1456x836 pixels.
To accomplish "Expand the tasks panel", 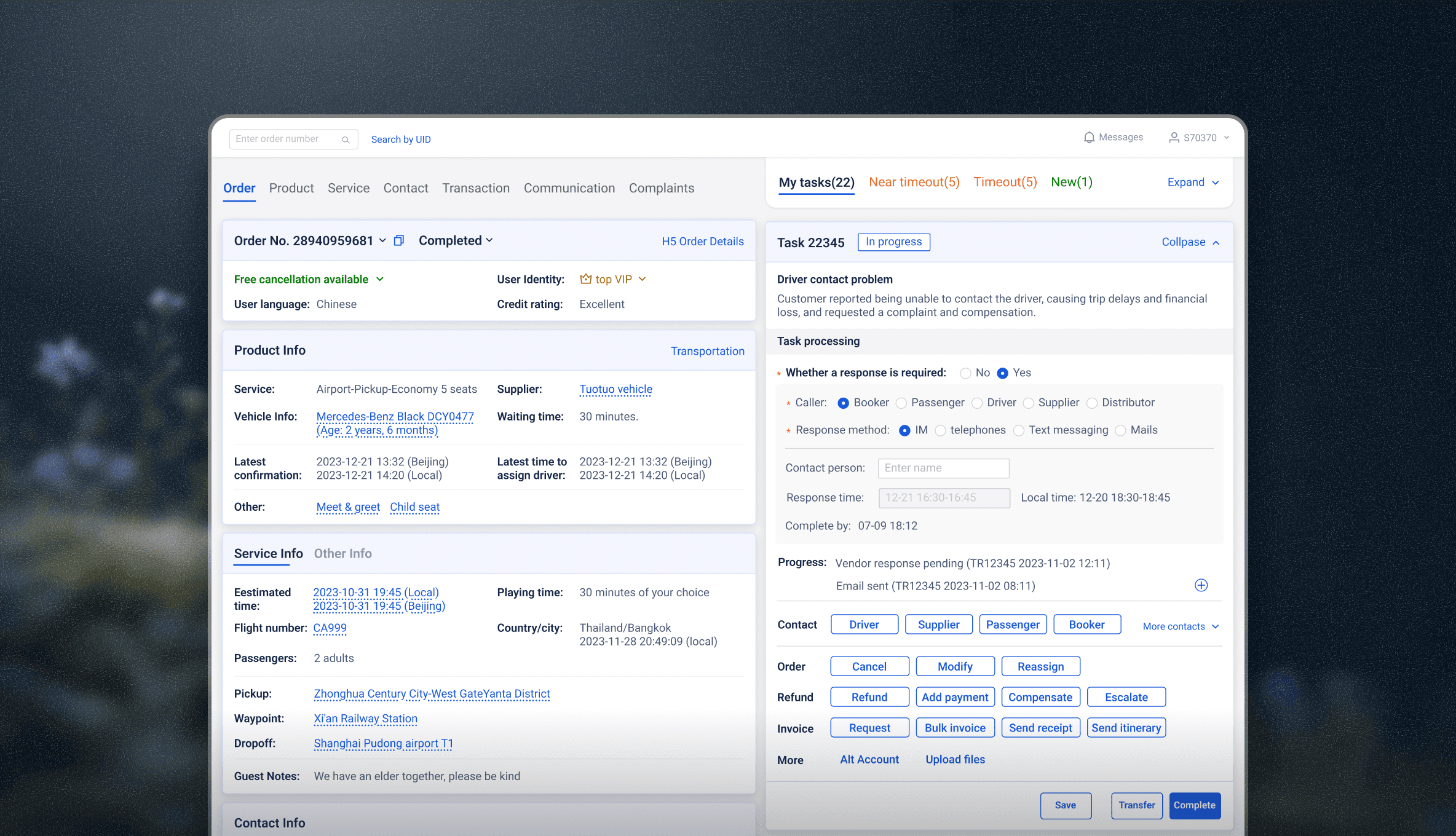I will [x=1193, y=183].
